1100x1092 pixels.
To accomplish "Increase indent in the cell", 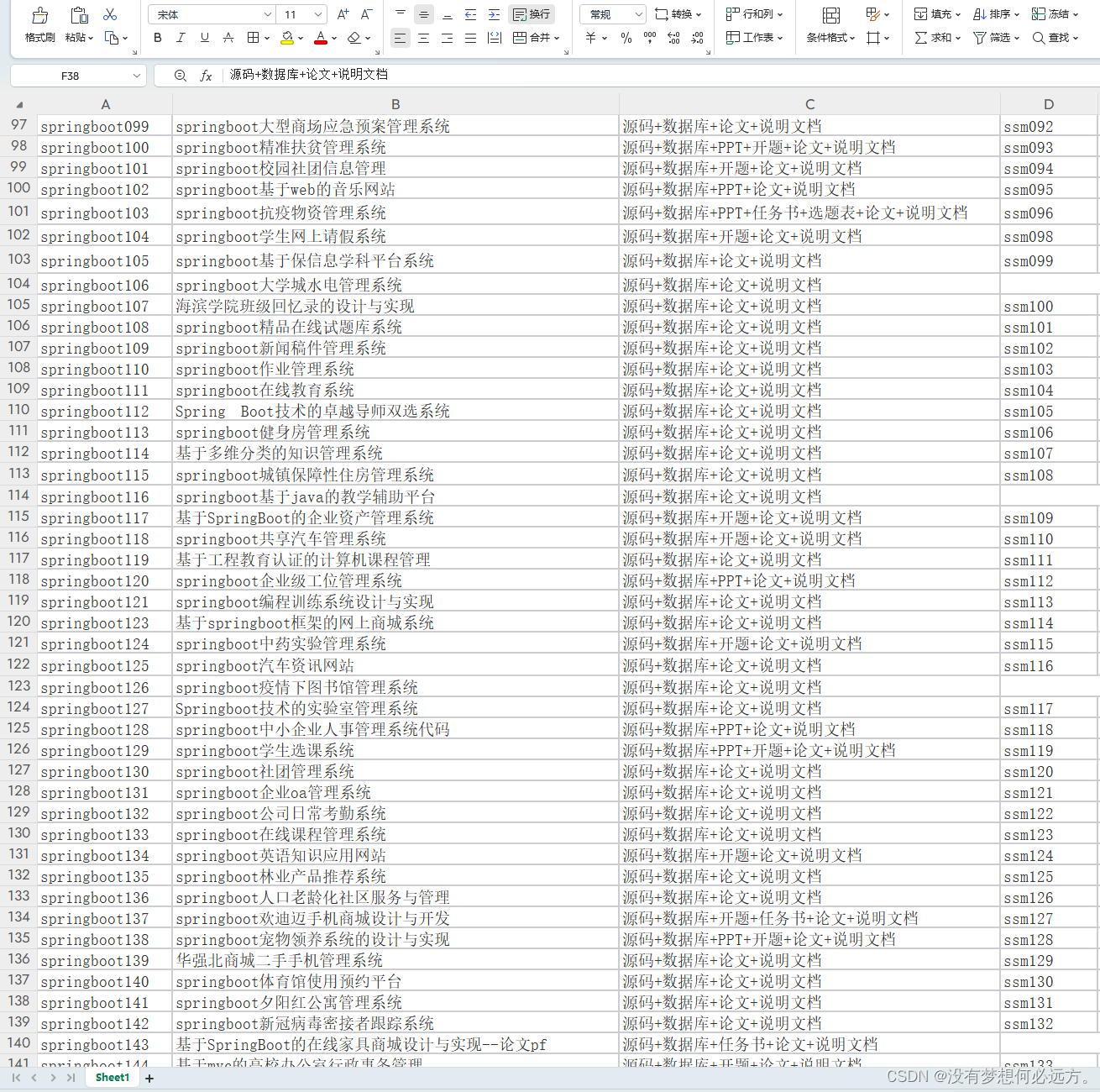I will pos(495,14).
